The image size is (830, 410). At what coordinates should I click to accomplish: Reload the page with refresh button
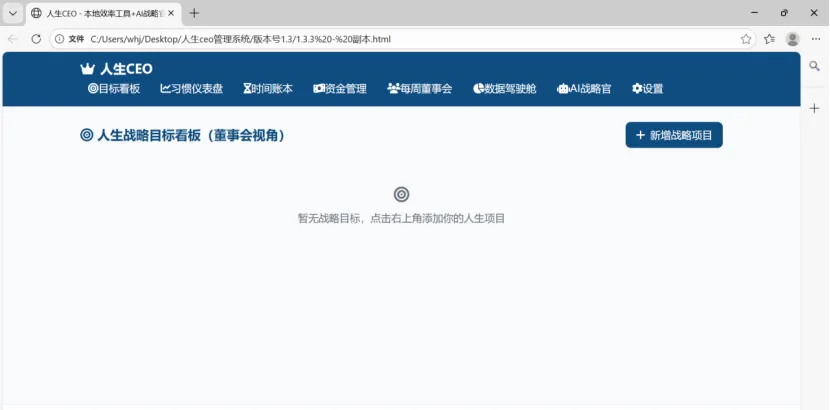tap(36, 39)
